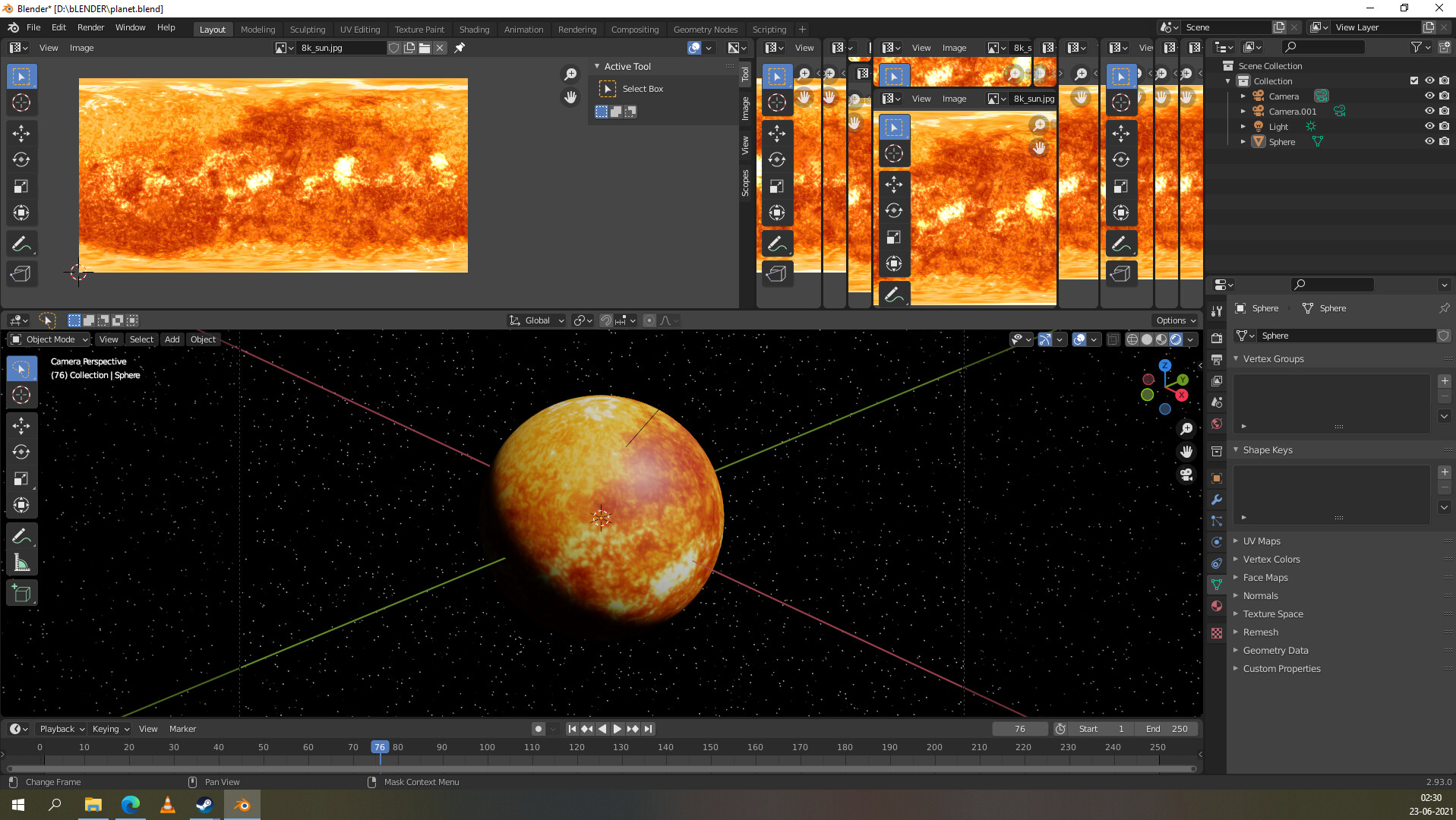Select the Measure tool in 3D viewport
This screenshot has height=820, width=1456.
(x=21, y=563)
